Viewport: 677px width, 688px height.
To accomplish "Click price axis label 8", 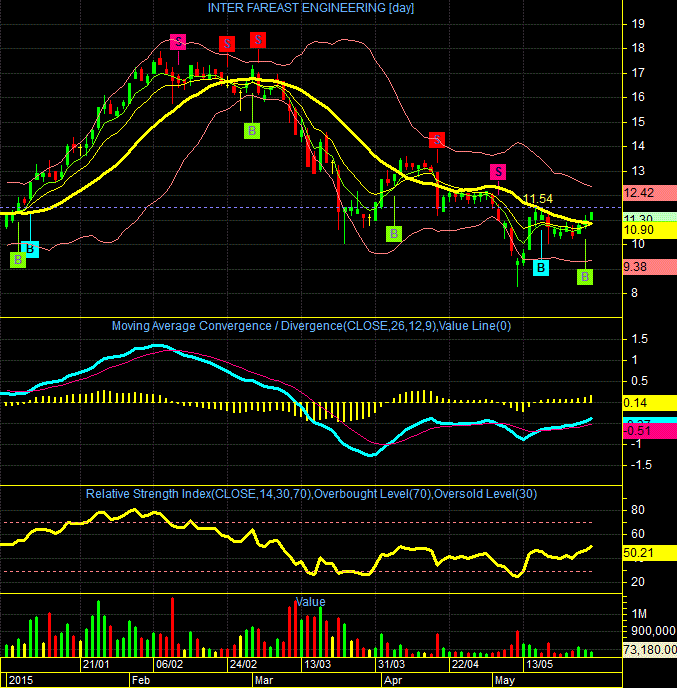I will coord(634,293).
